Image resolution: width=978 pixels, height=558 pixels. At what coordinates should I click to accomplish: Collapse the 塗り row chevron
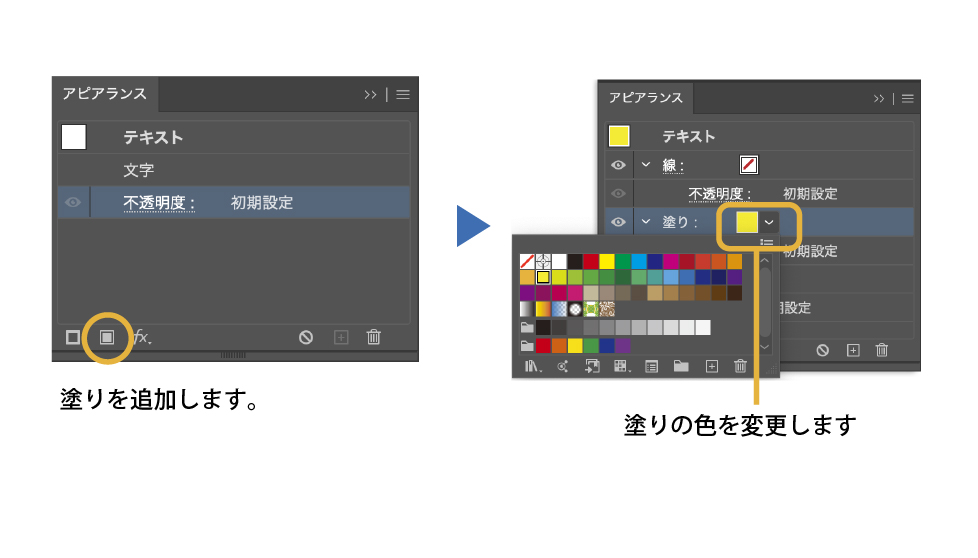click(x=646, y=221)
